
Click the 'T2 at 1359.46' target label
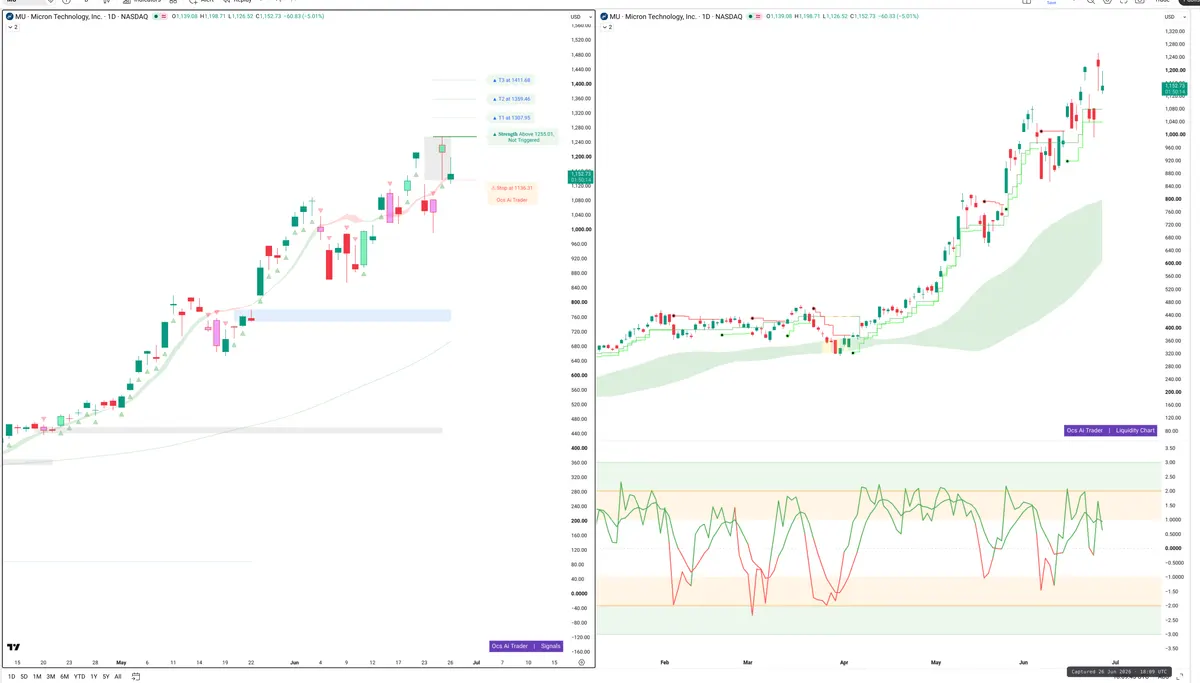pos(511,99)
